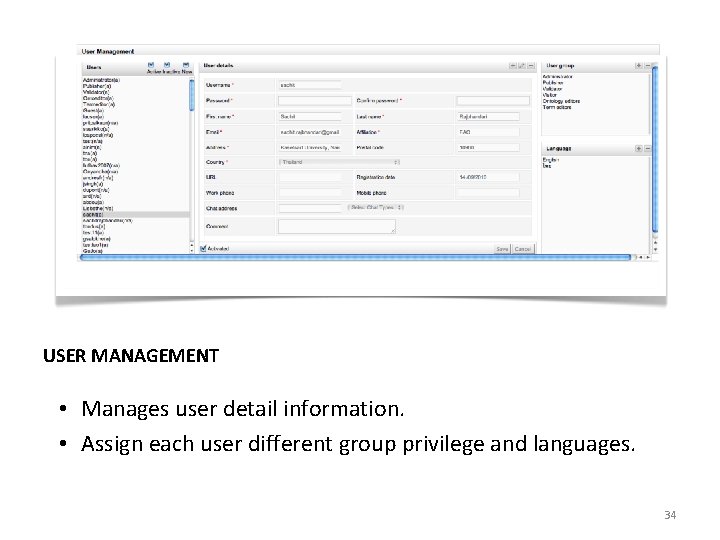Image resolution: width=720 pixels, height=540 pixels.
Task: Open the Country dropdown showing Thailand
Action: point(339,162)
